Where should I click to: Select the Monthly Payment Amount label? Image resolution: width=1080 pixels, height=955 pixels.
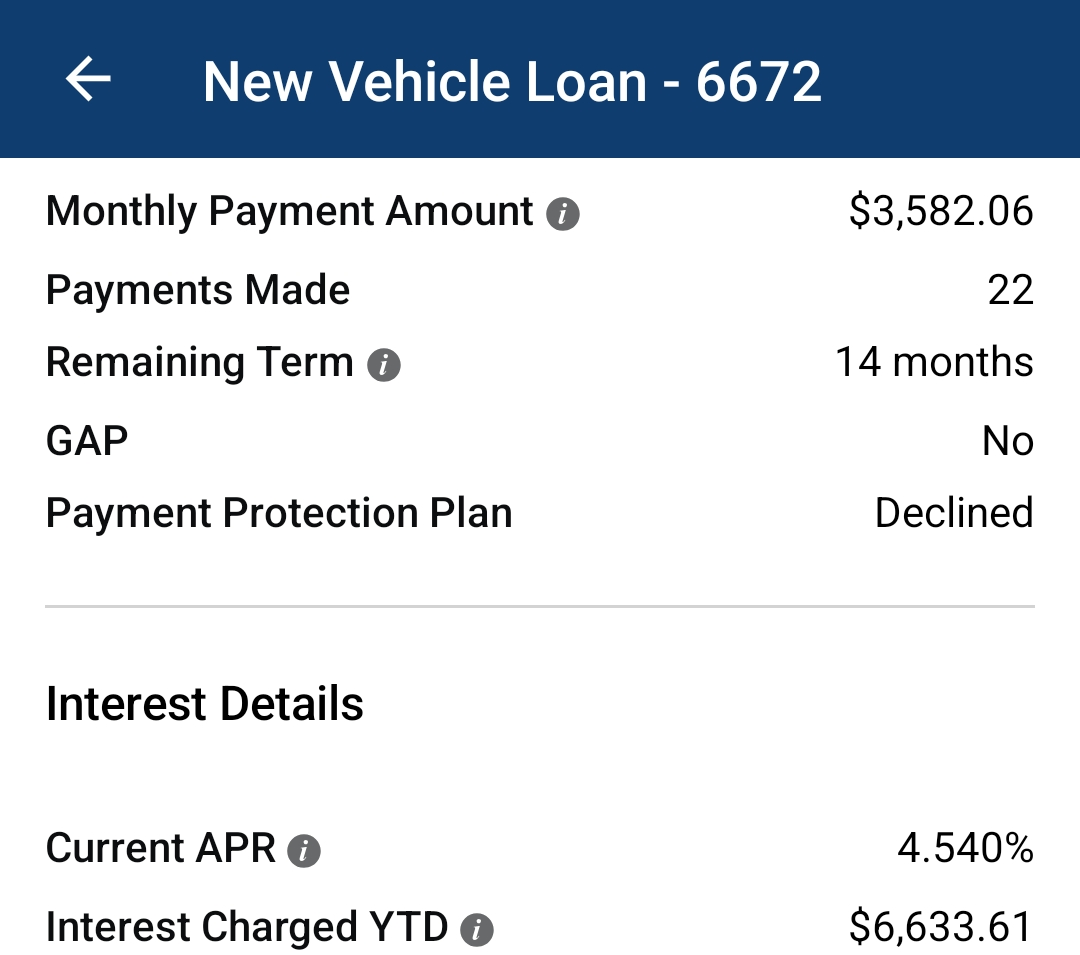(x=290, y=212)
